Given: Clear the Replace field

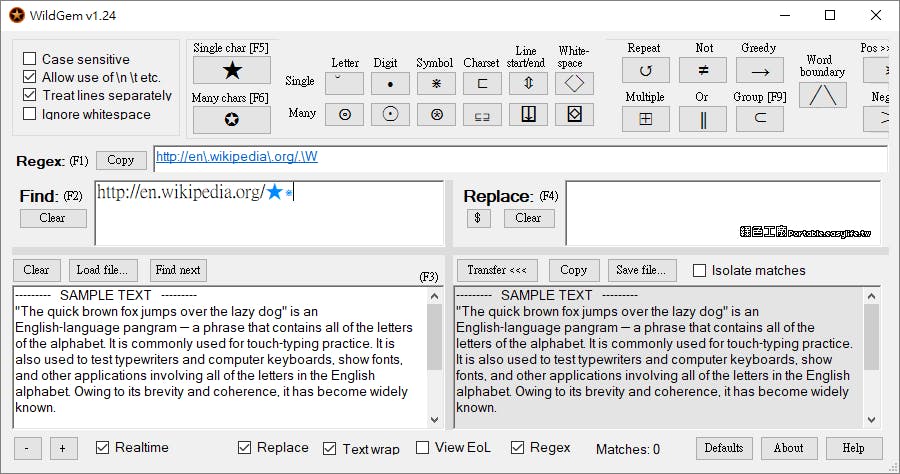Looking at the screenshot, I should (x=529, y=218).
